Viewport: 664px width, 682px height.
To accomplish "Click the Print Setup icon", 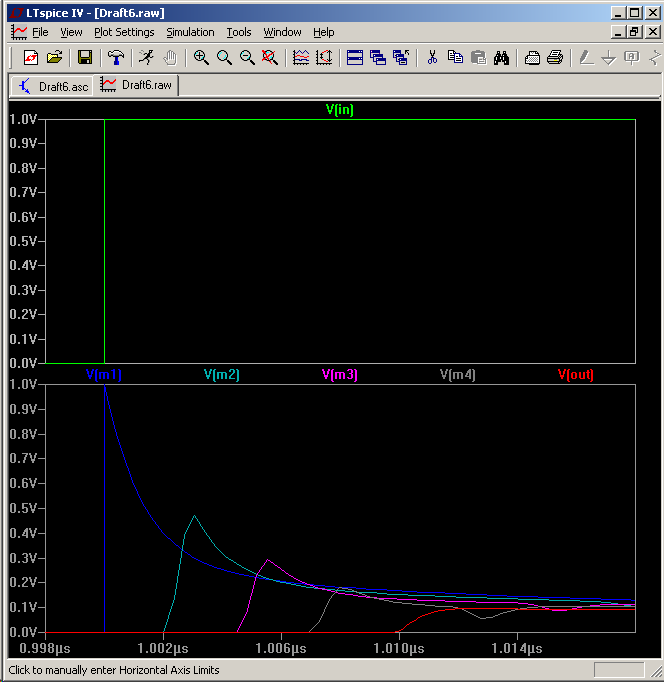I will [532, 57].
